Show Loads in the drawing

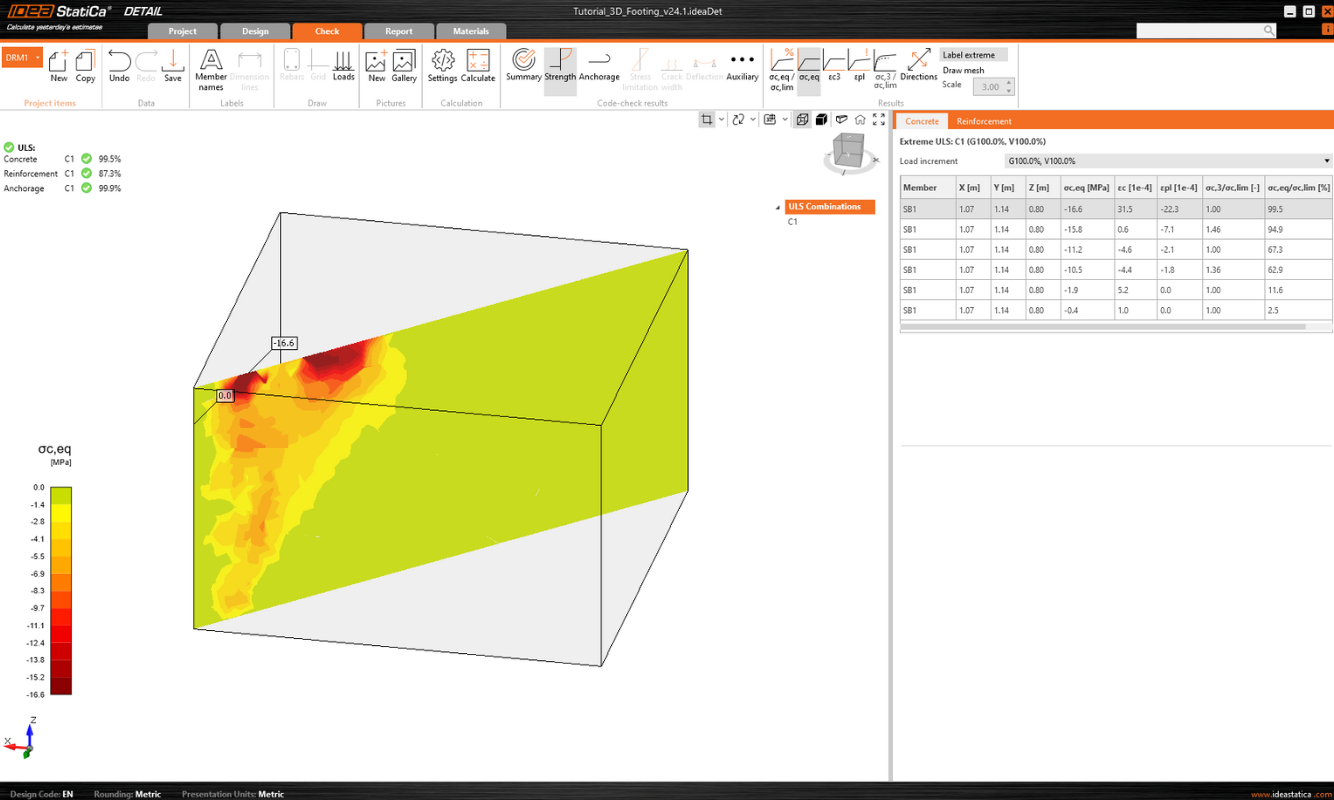click(x=343, y=66)
